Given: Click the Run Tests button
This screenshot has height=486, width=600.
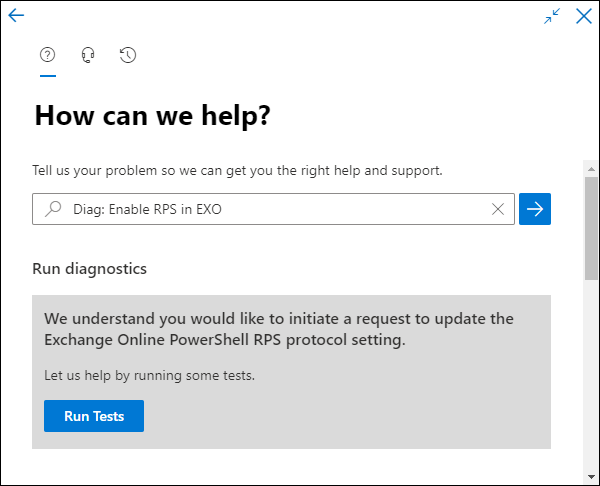Looking at the screenshot, I should point(94,416).
